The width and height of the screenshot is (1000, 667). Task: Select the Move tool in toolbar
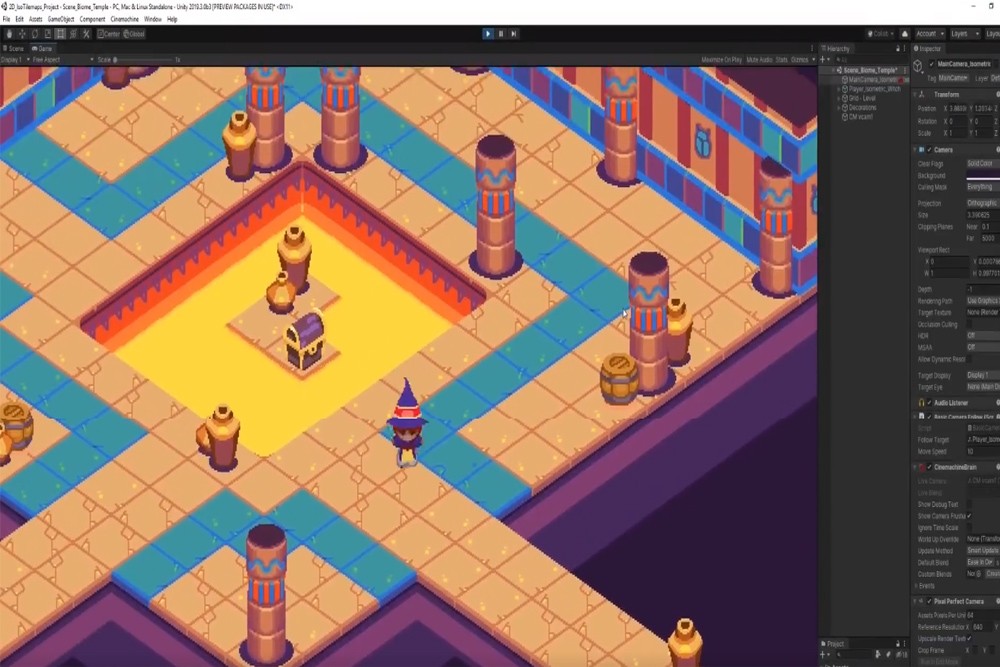[x=22, y=34]
